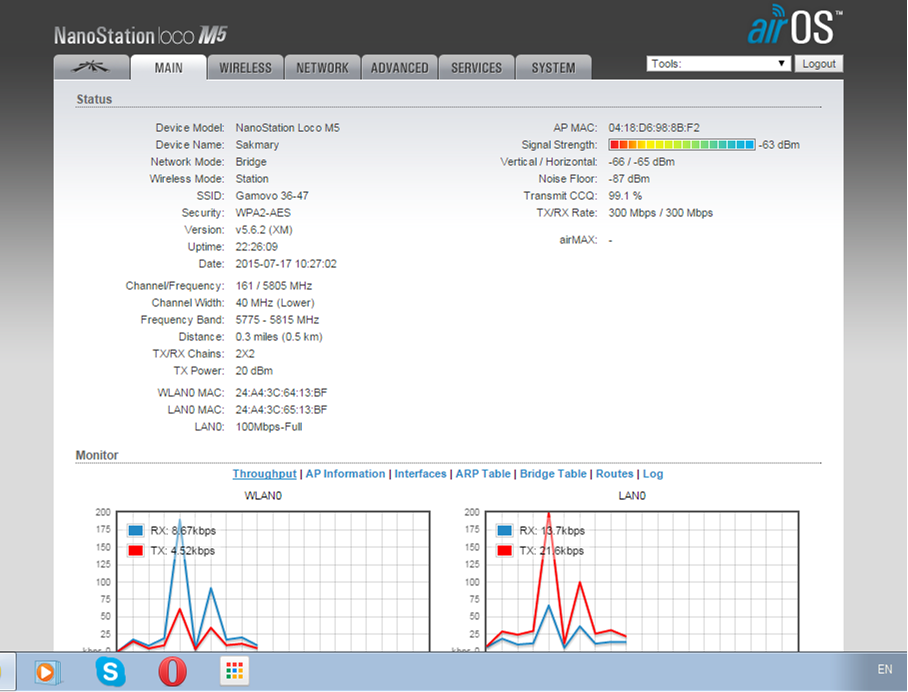Viewport: 908px width, 692px height.
Task: Click the Noise Floor value -87 dBm
Action: click(629, 179)
